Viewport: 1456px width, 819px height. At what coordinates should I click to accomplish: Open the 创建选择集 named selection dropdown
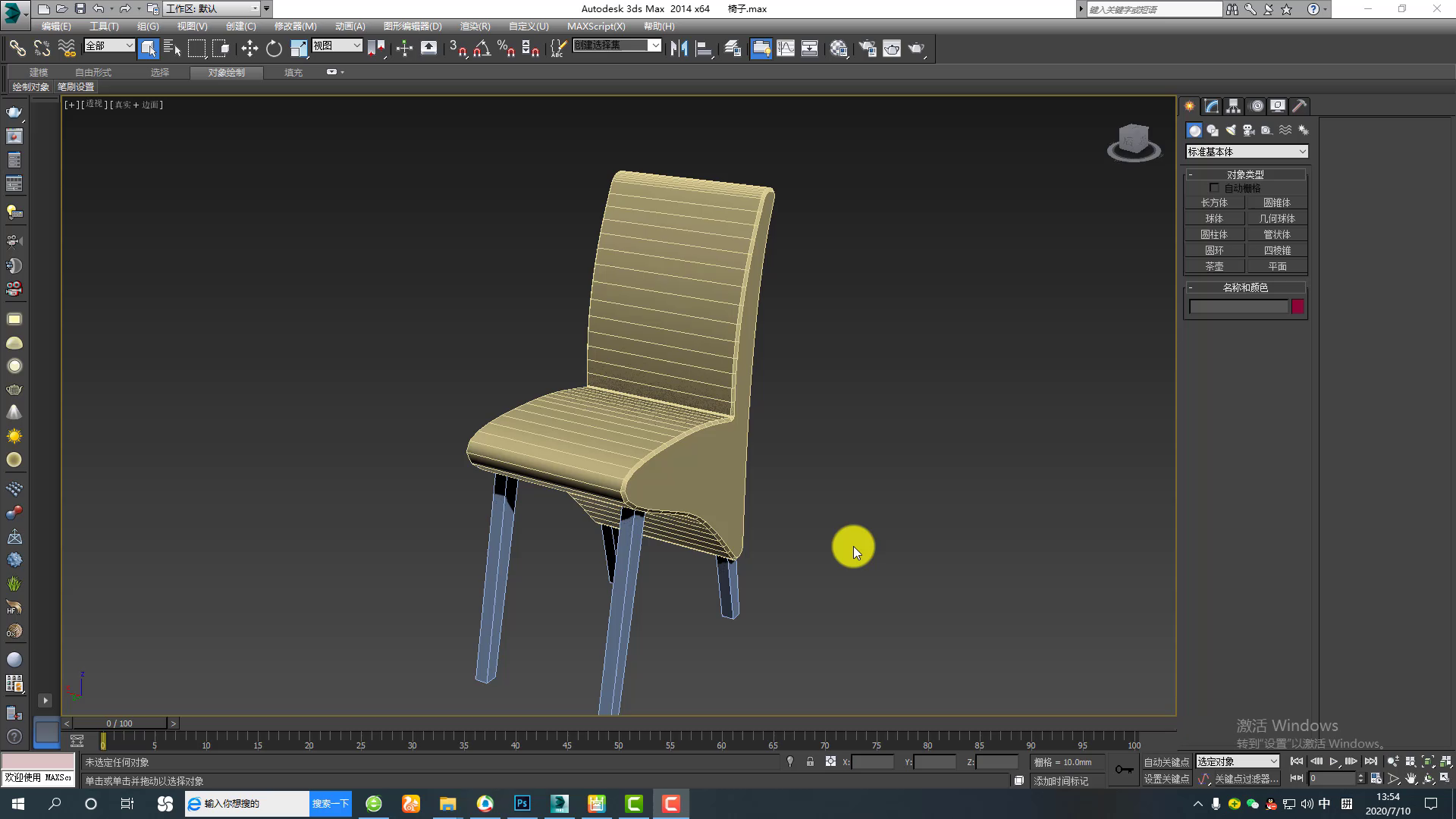coord(617,45)
